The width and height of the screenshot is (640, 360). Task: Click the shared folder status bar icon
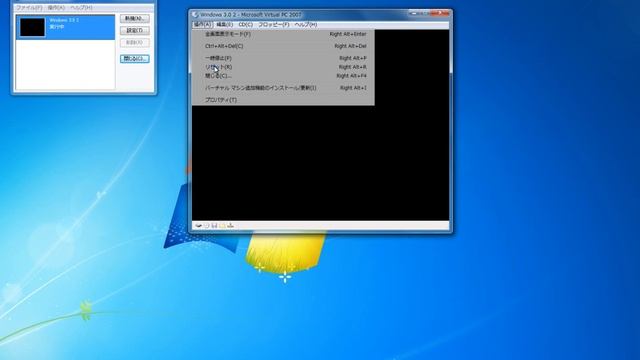(222, 225)
